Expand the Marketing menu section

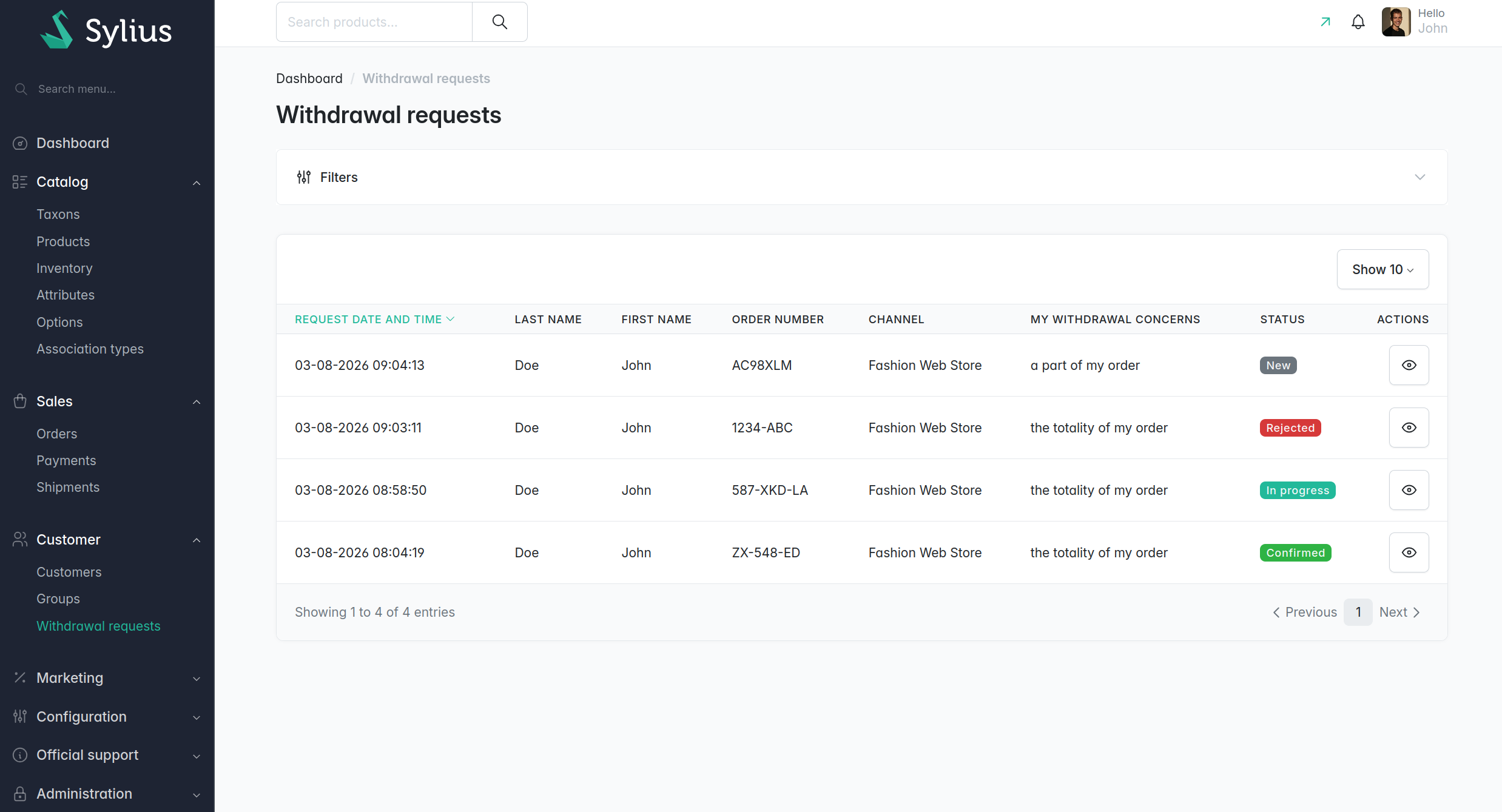tap(197, 679)
